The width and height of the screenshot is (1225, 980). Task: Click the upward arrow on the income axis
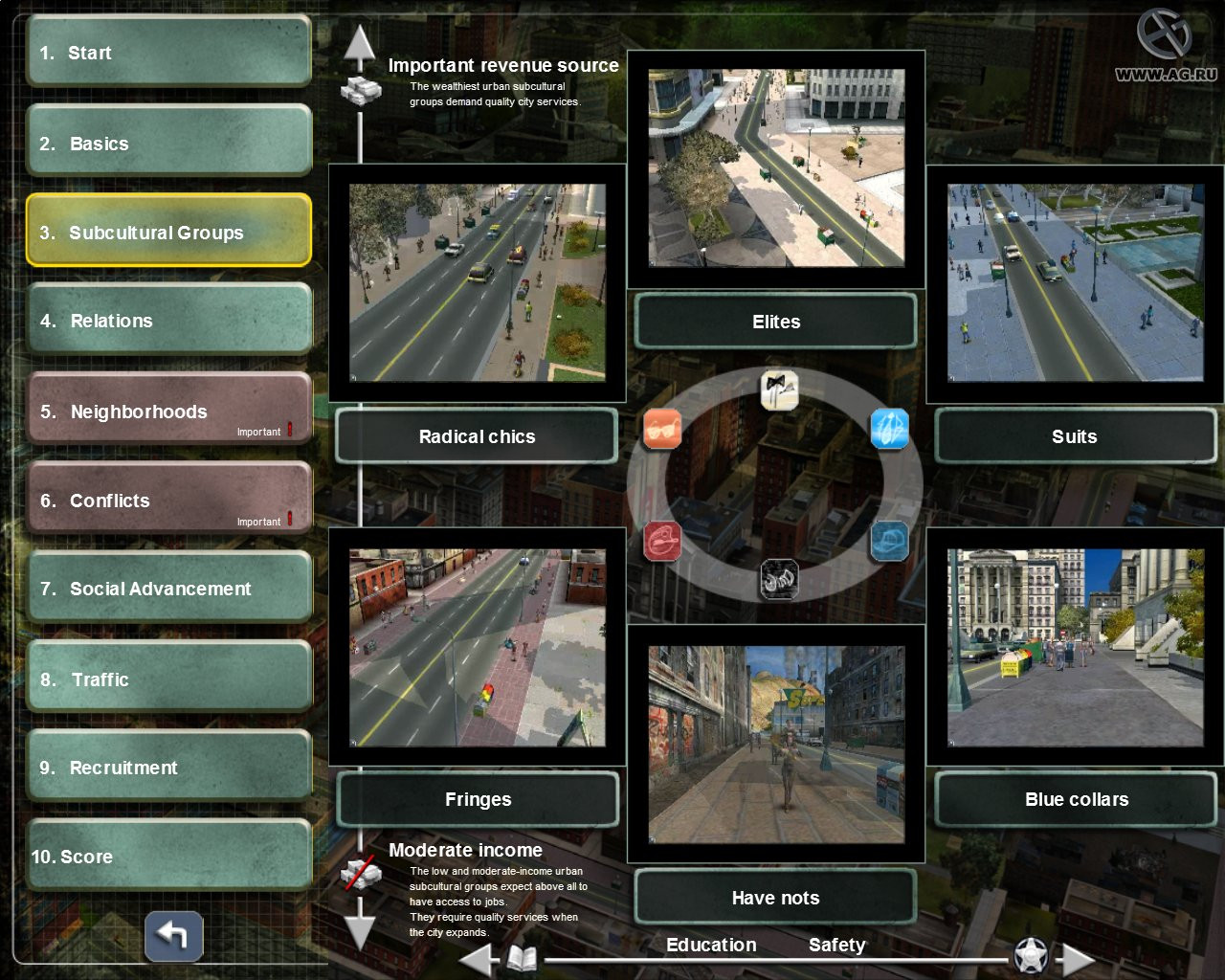coord(360,43)
